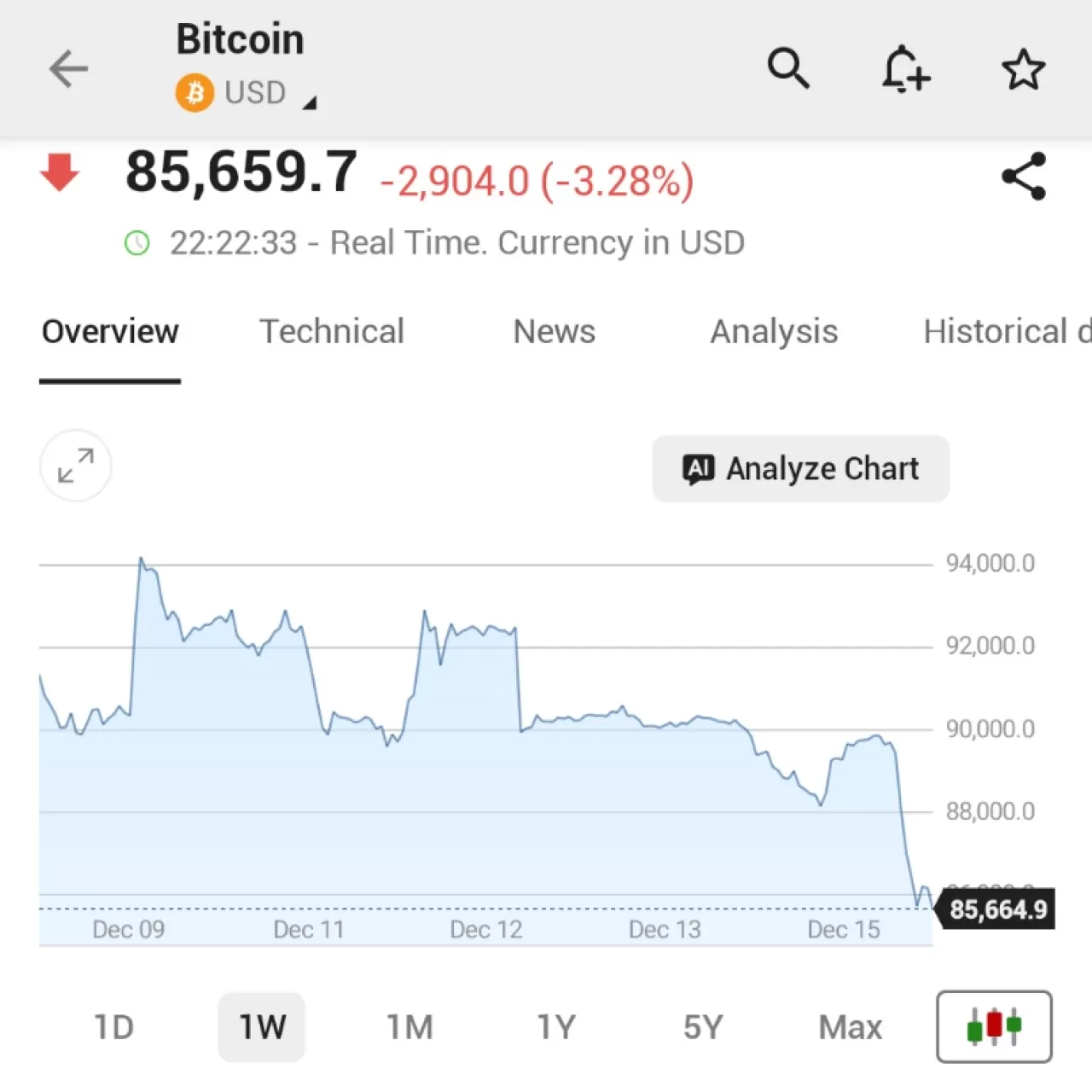Select the 1M chart range

[x=409, y=1026]
